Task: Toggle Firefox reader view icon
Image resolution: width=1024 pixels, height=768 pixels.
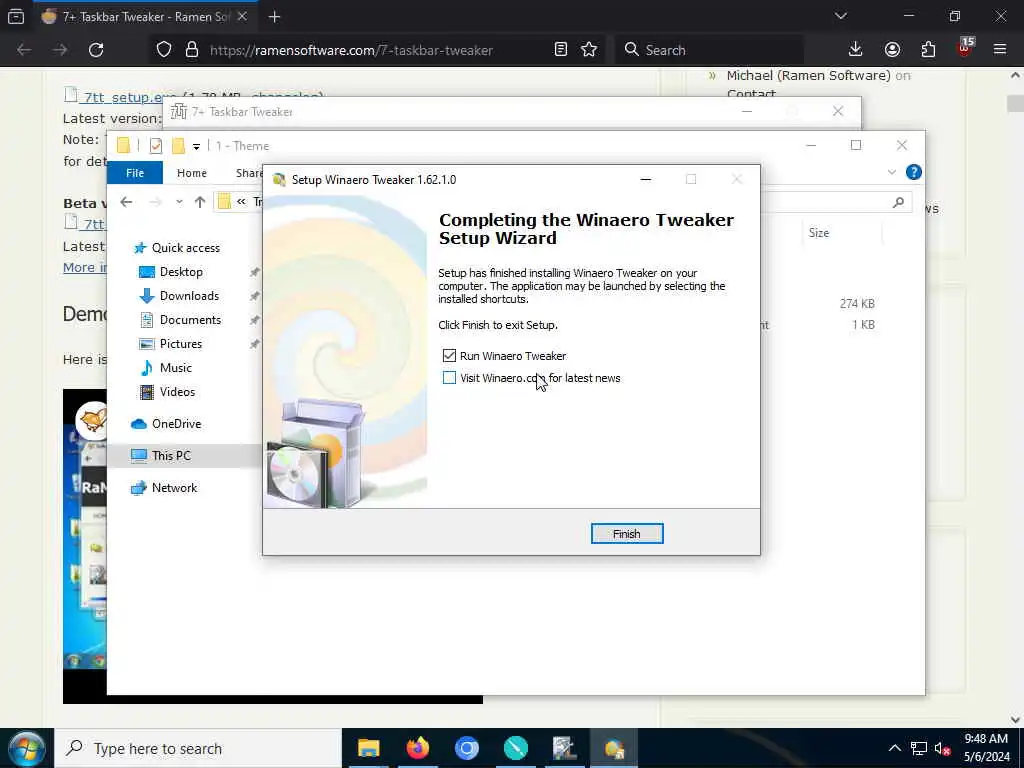Action: pyautogui.click(x=560, y=50)
